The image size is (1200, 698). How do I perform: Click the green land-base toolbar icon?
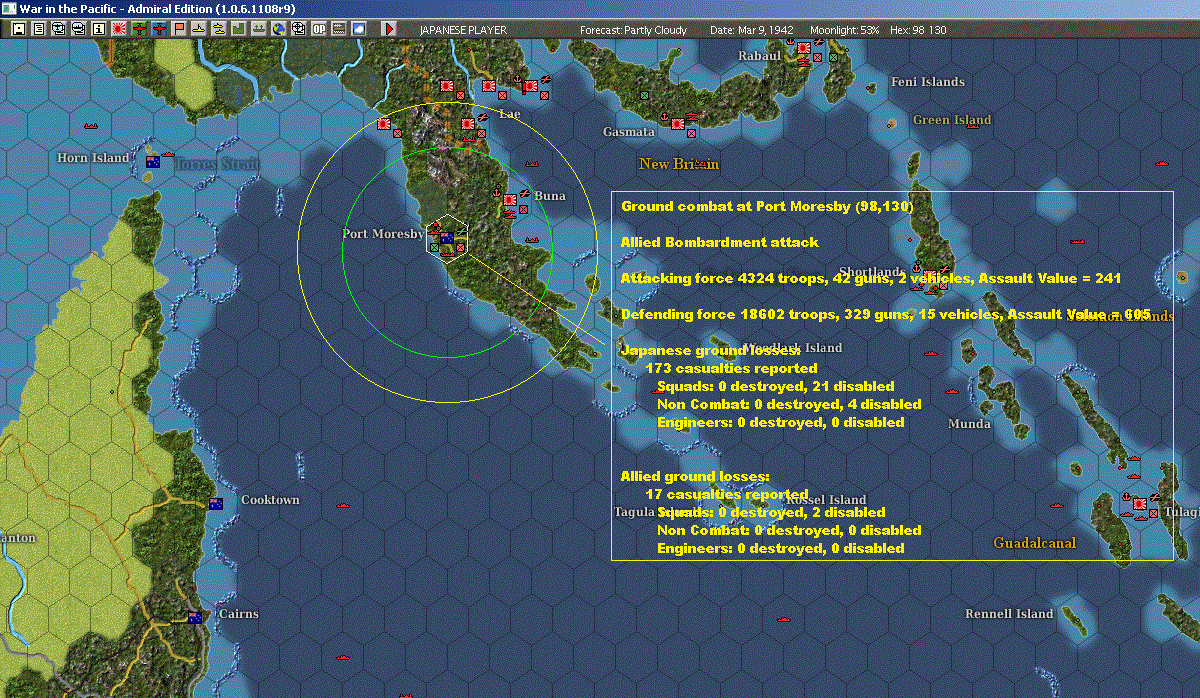pos(238,29)
